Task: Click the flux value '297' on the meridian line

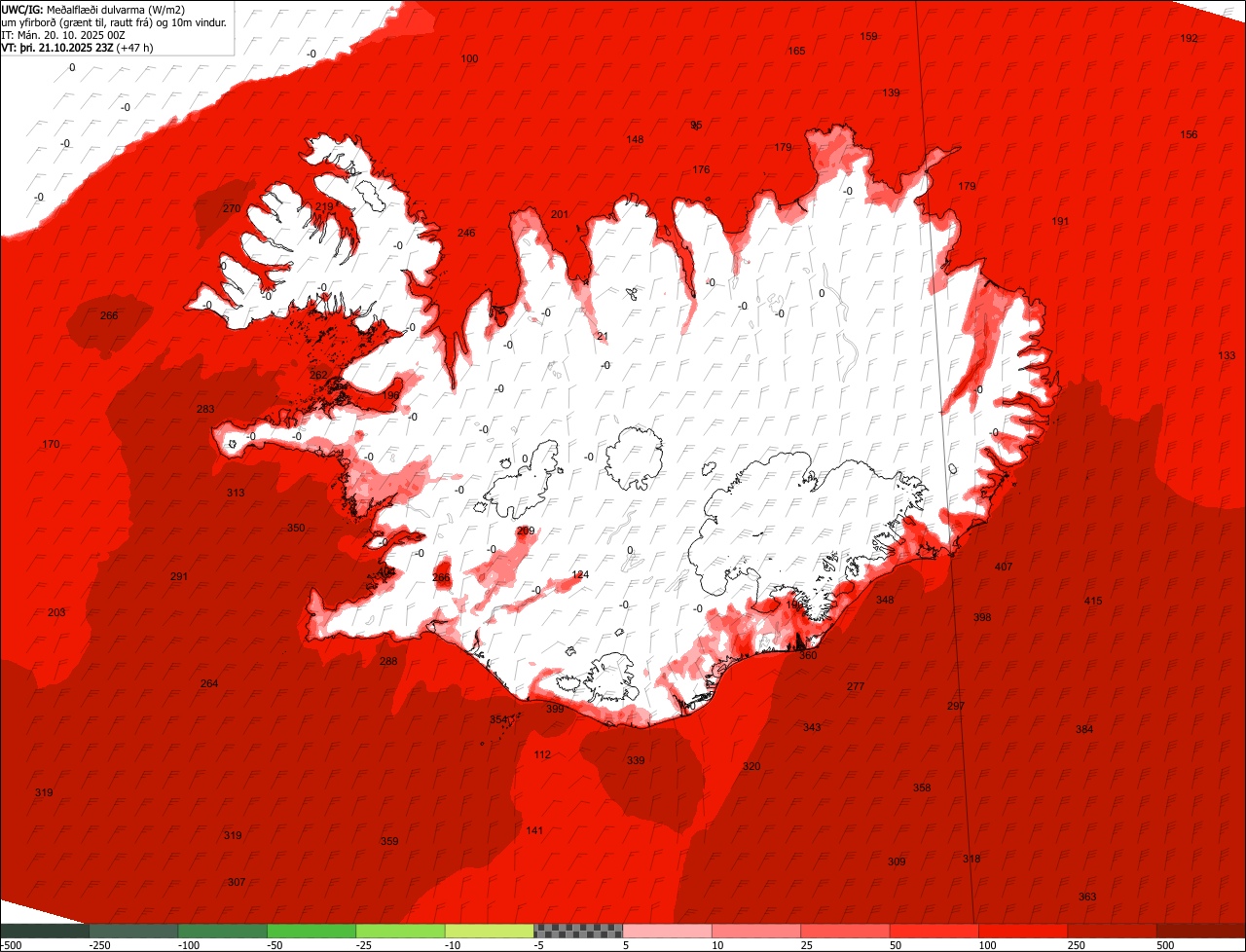Action: (x=956, y=707)
